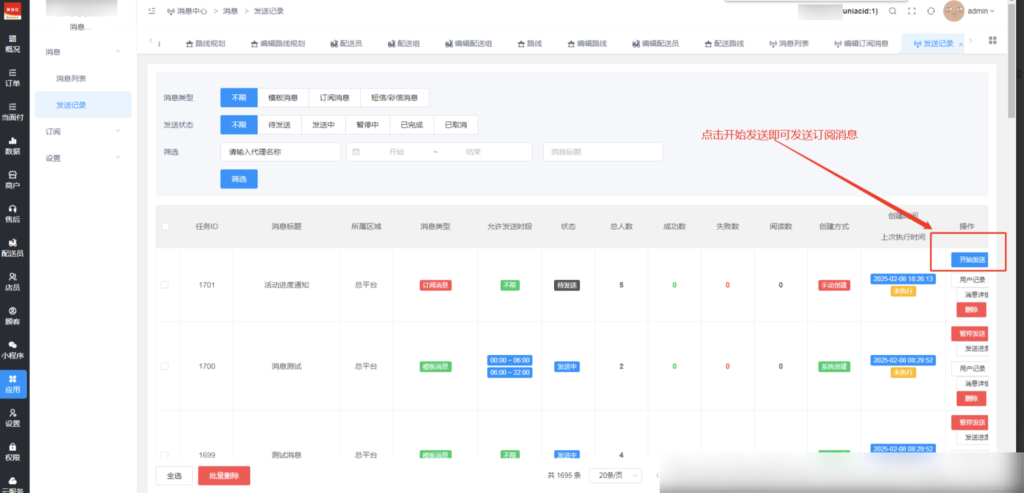The width and height of the screenshot is (1024, 493).
Task: Select 暂停中 send status filter
Action: (368, 125)
